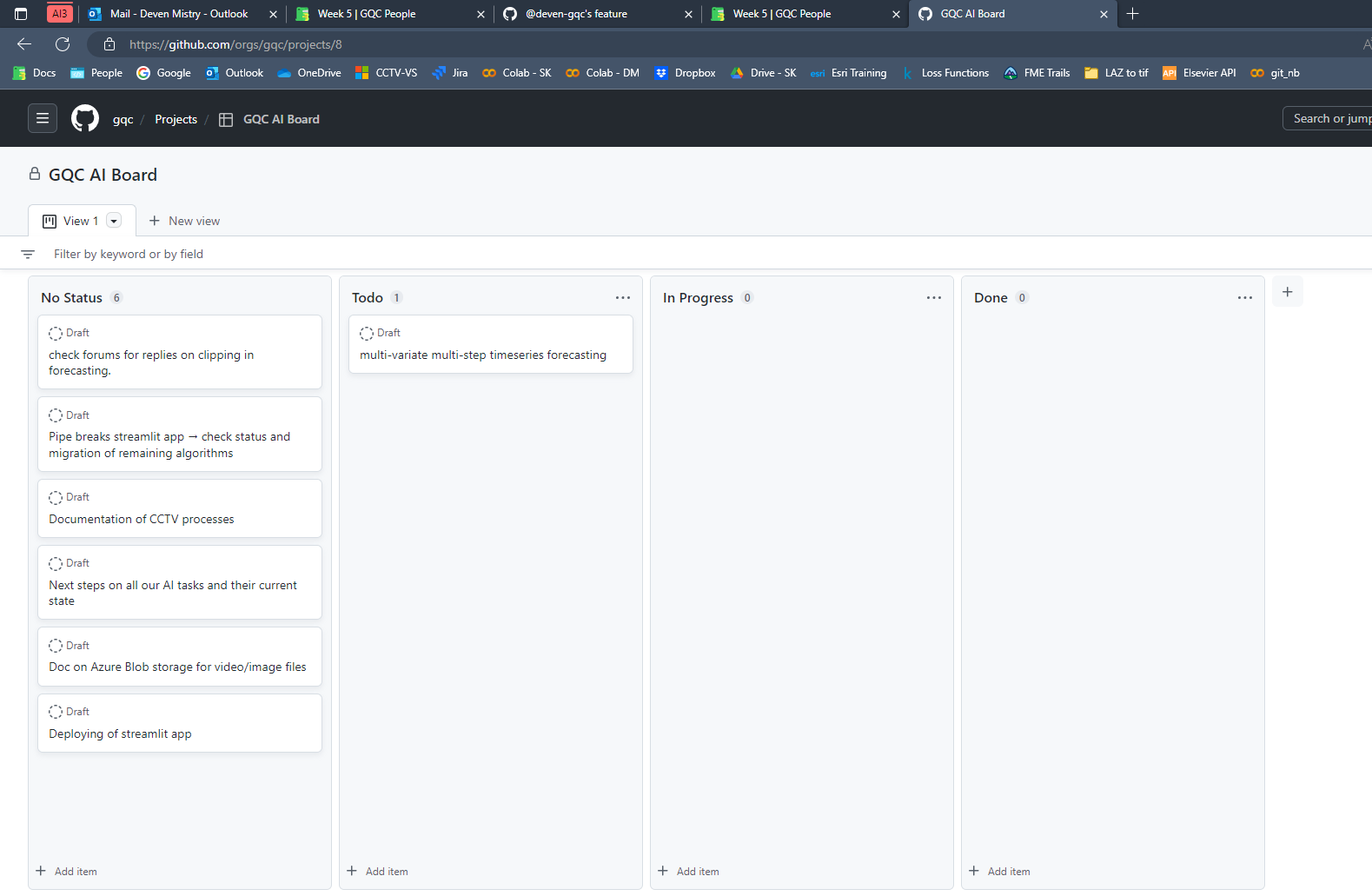1372x896 pixels.
Task: Open Todo column options menu
Action: 623,297
